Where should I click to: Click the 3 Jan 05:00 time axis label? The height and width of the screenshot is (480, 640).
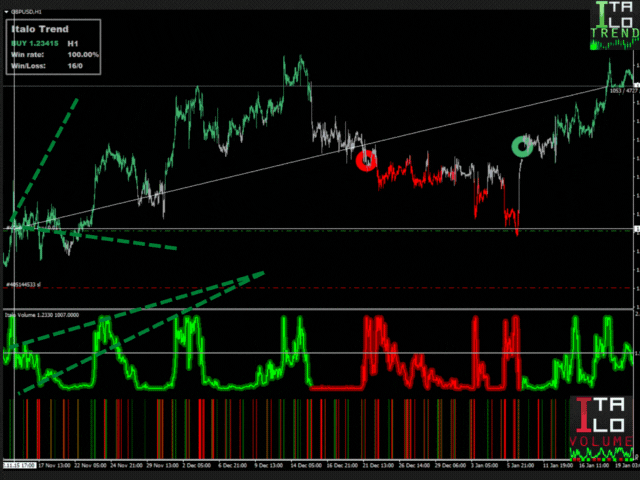click(x=484, y=465)
